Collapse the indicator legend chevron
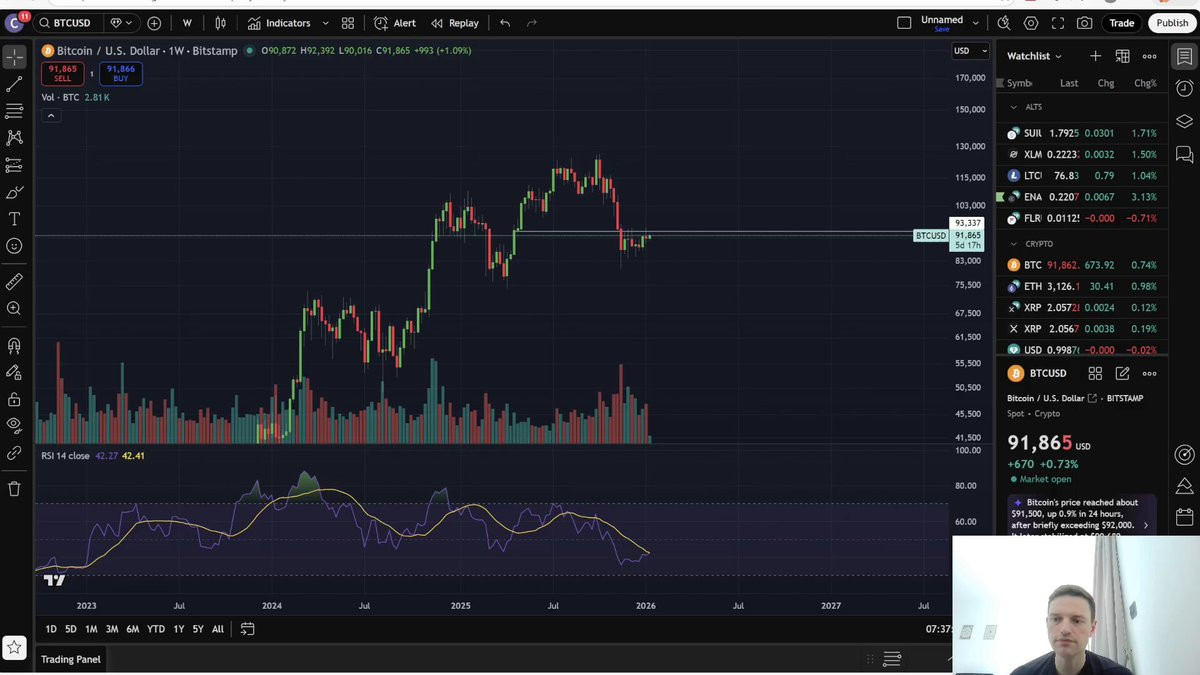This screenshot has height=675, width=1200. (51, 115)
